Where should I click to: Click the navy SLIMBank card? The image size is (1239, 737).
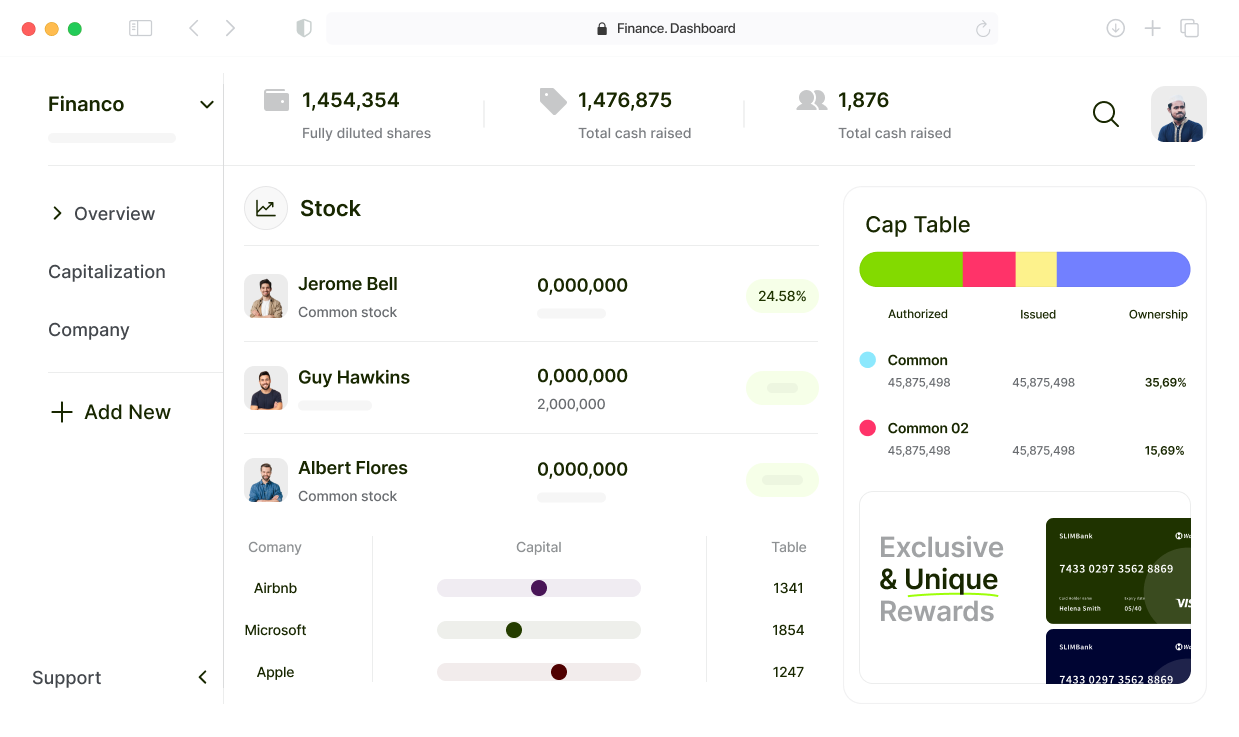click(1118, 656)
